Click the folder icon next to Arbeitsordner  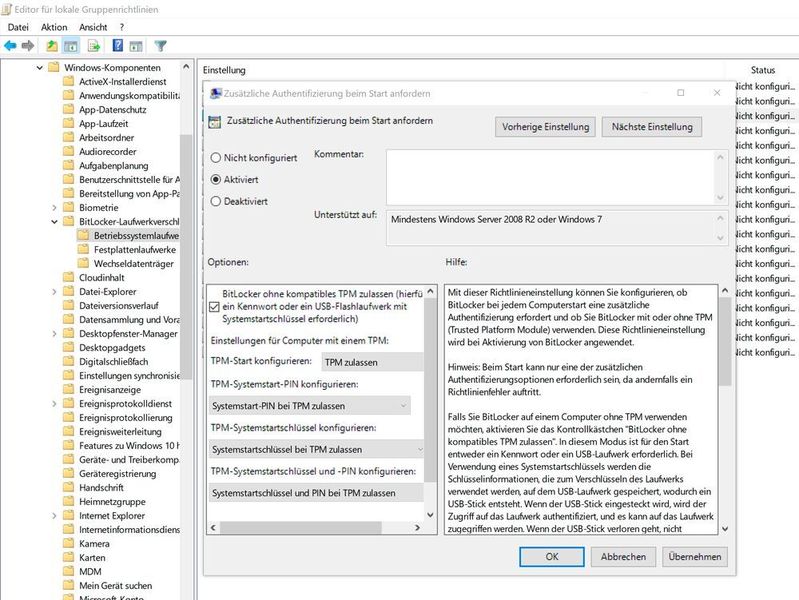pos(69,137)
